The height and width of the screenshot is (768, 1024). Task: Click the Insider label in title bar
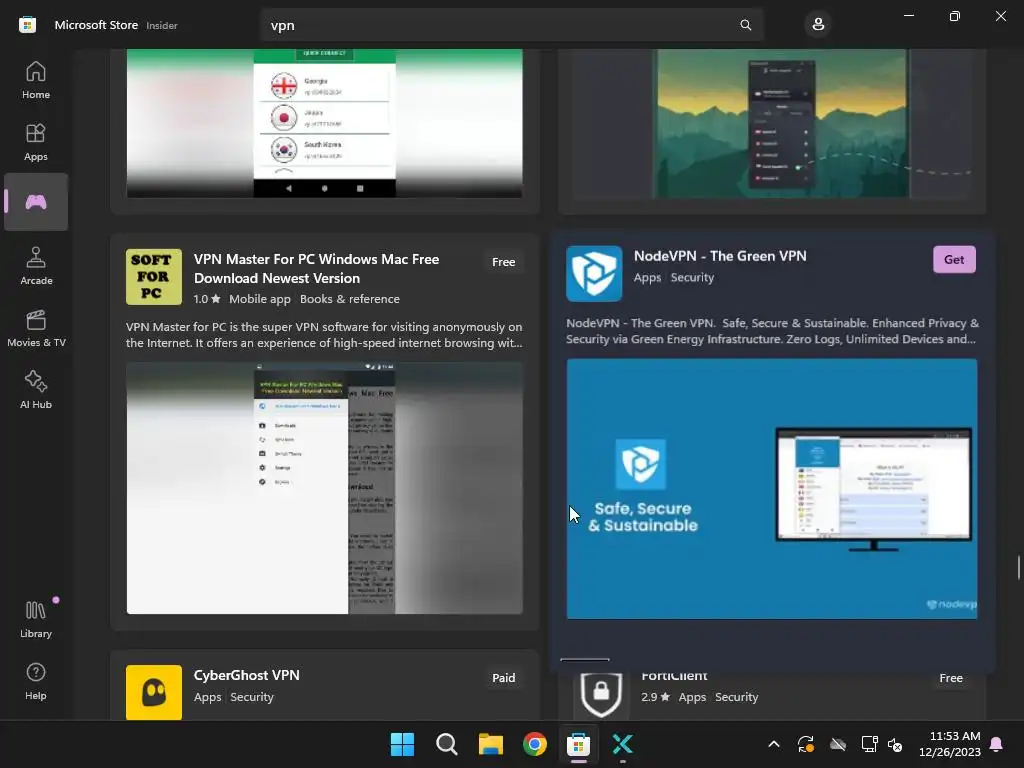pos(162,25)
